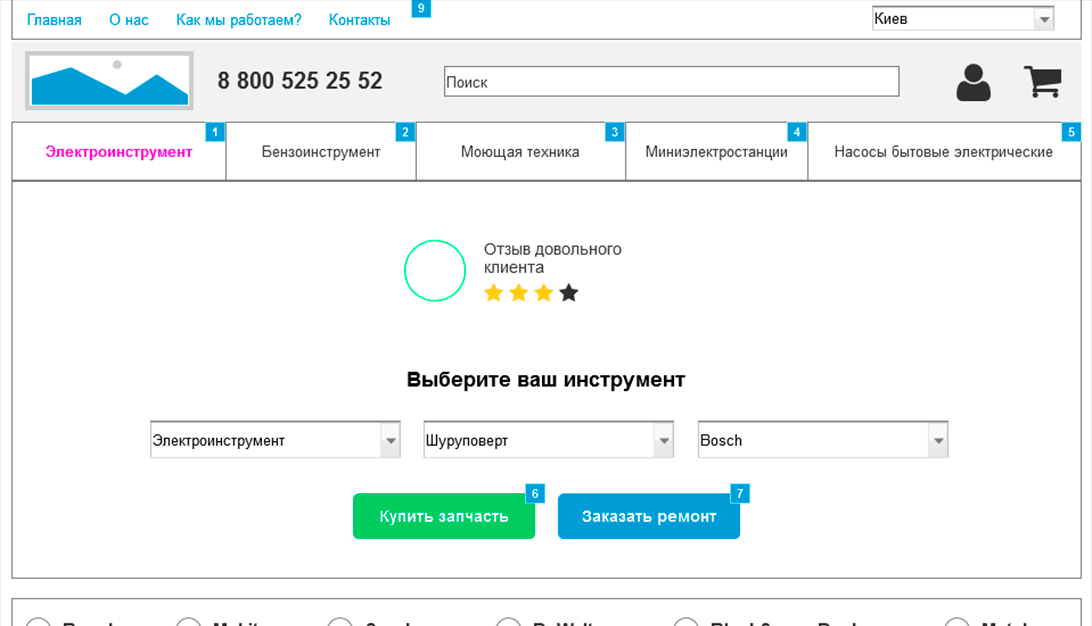The image size is (1092, 626).
Task: Select the DeWalt brand radio button
Action: [x=509, y=622]
